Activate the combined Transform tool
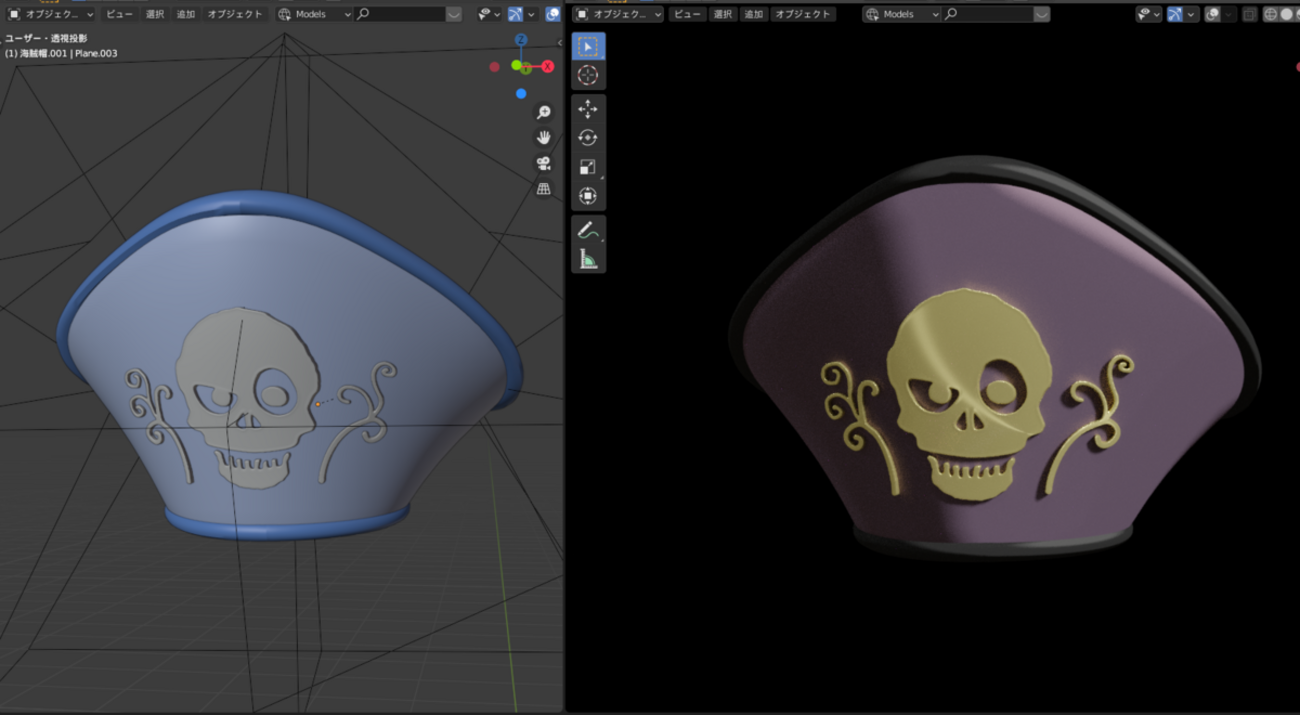 588,196
